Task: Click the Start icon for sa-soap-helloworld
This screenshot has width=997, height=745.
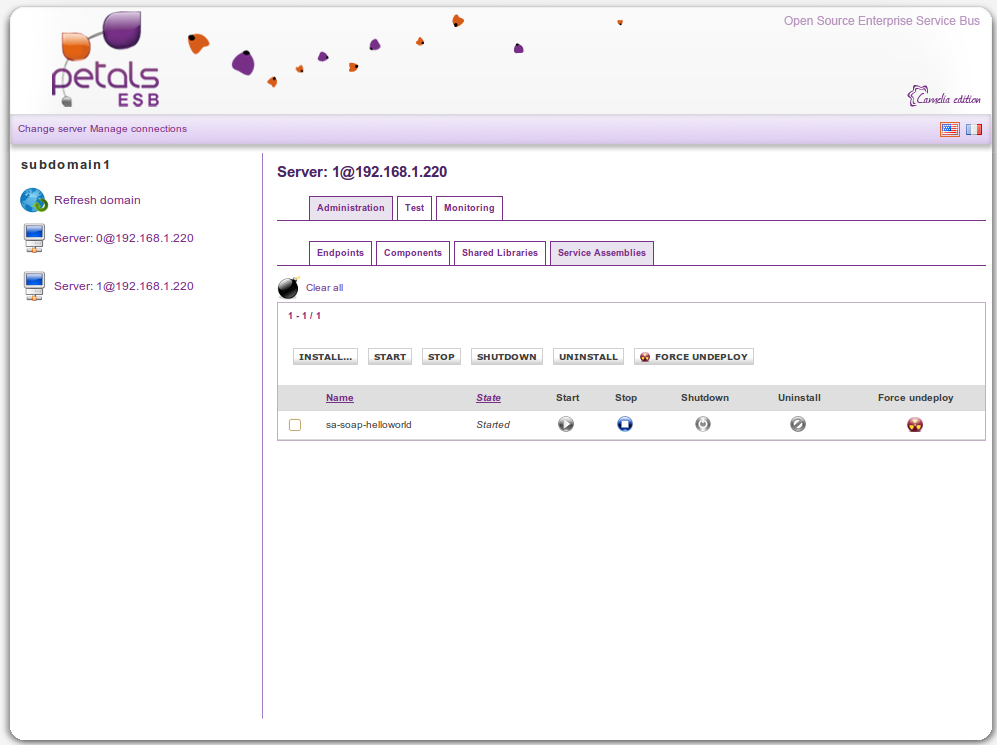Action: 566,424
